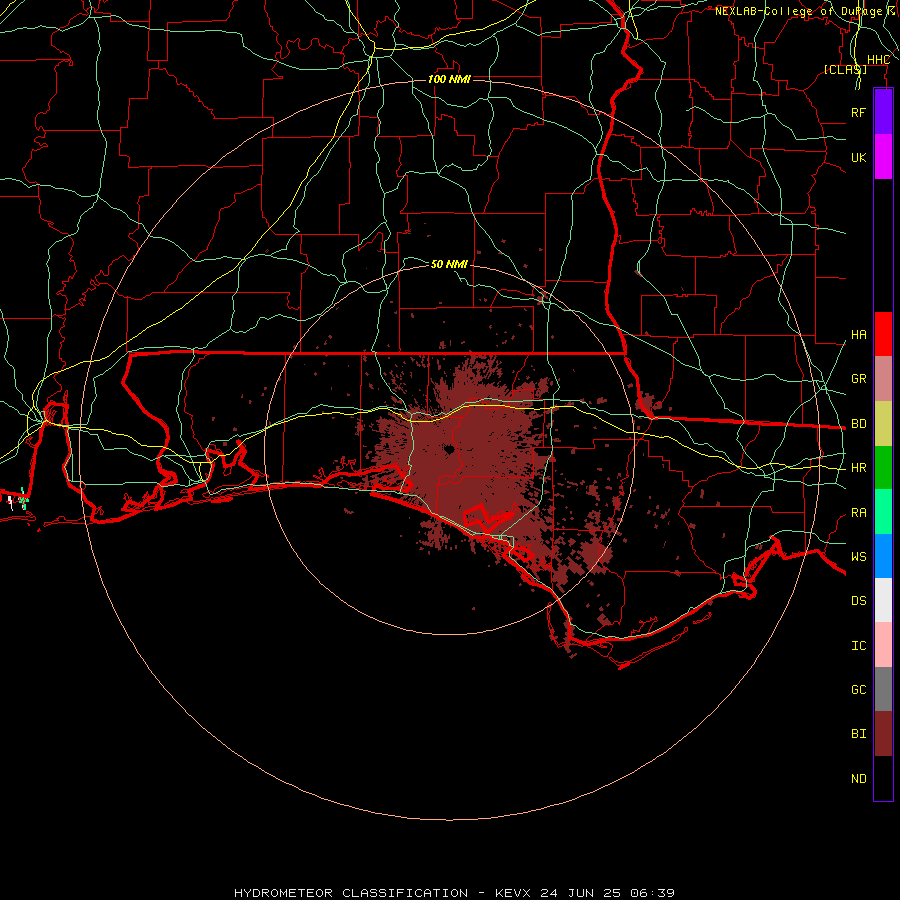Image resolution: width=900 pixels, height=900 pixels.
Task: Click the GC gray legend color swatch
Action: 883,689
